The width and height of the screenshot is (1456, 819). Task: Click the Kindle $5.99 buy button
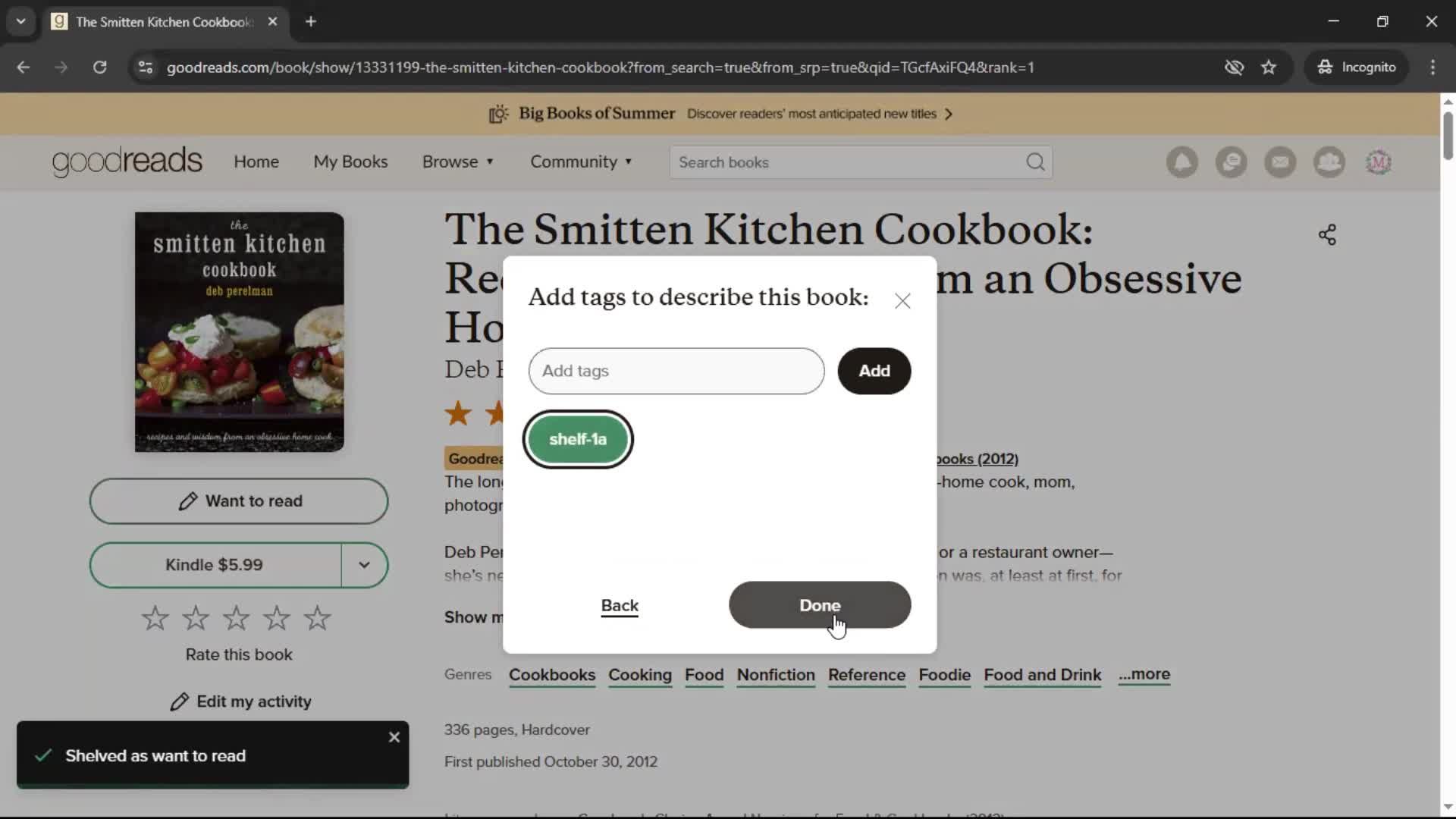(215, 565)
